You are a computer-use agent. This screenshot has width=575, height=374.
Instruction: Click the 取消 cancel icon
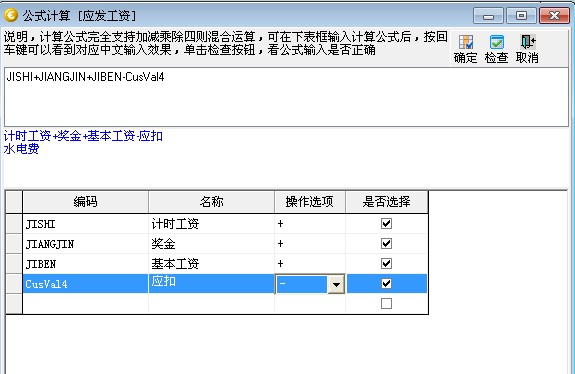527,49
